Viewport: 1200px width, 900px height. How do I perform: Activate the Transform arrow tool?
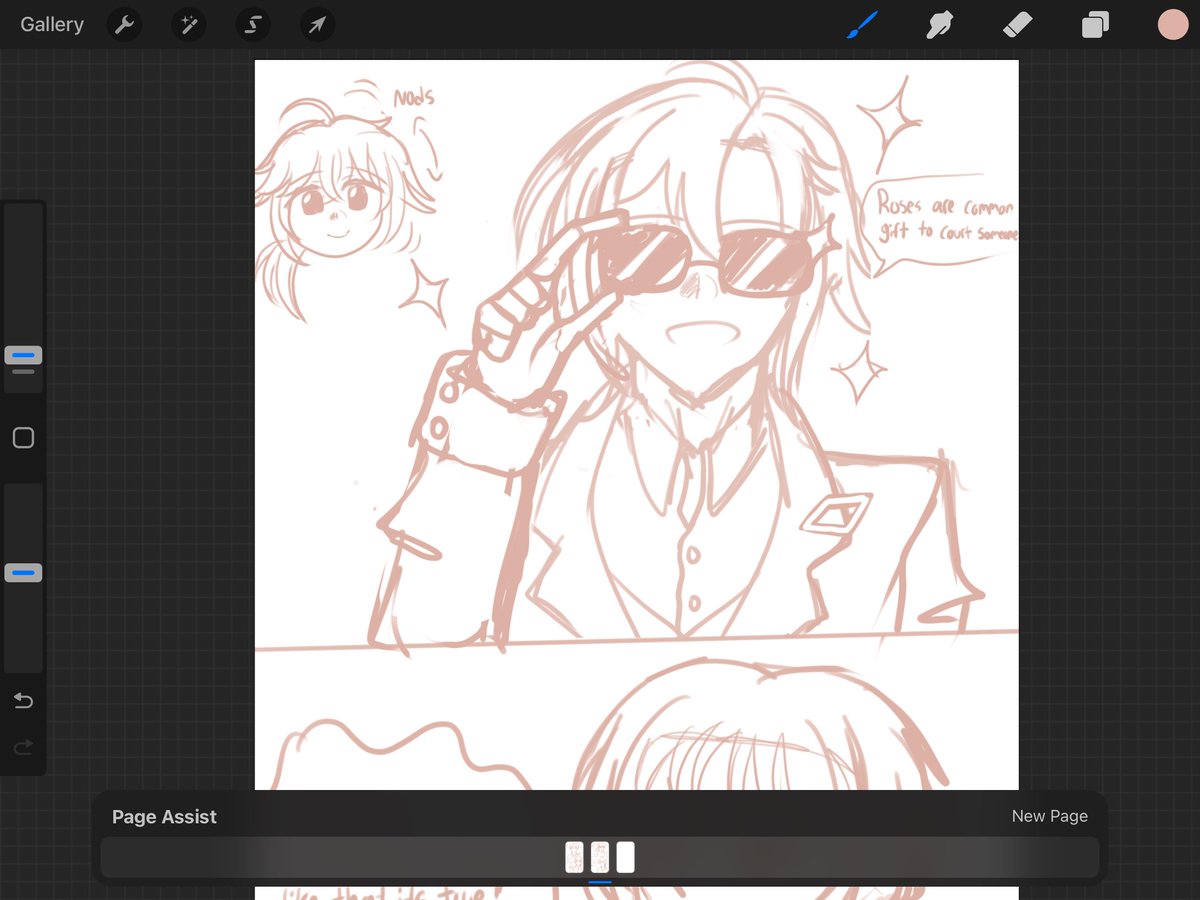pos(317,24)
